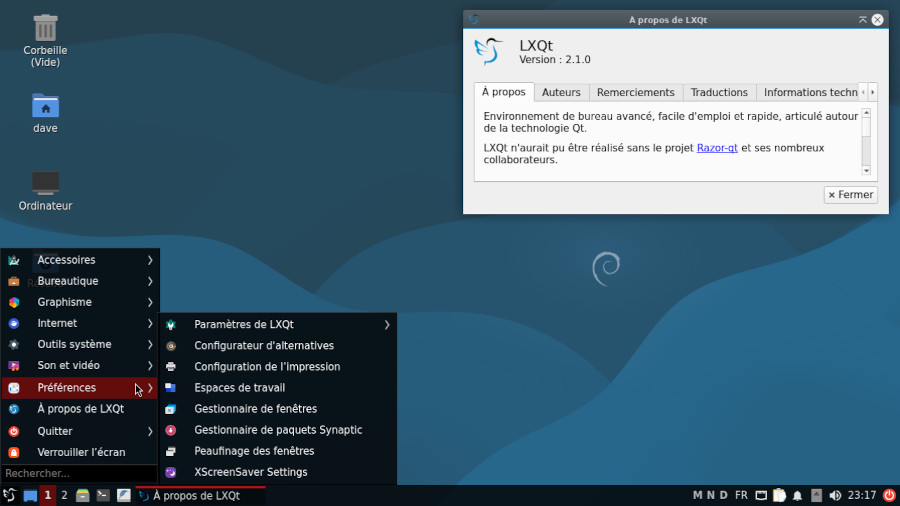Launch the text editor (feather icon) in the panel
The height and width of the screenshot is (506, 900).
(123, 495)
